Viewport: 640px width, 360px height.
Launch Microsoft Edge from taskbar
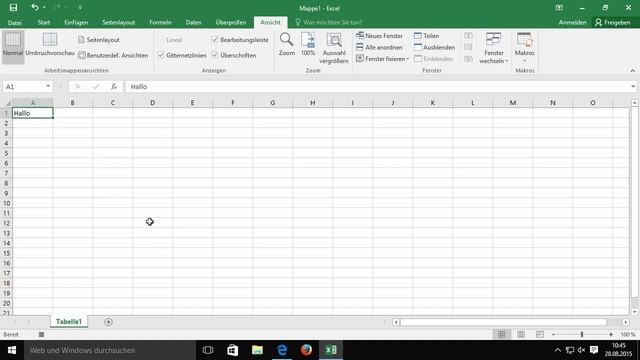coord(282,350)
